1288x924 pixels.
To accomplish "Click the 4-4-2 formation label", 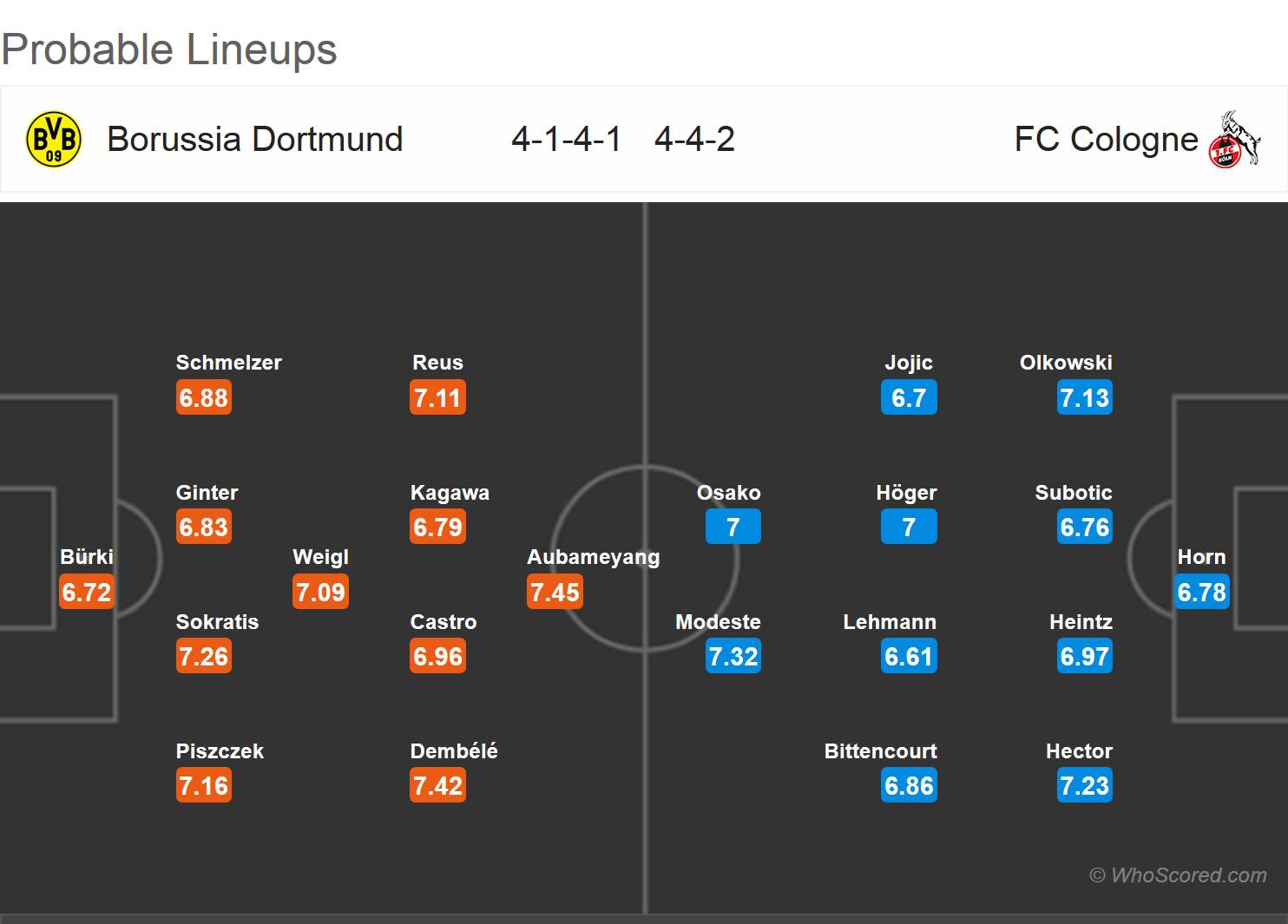I will [x=694, y=139].
